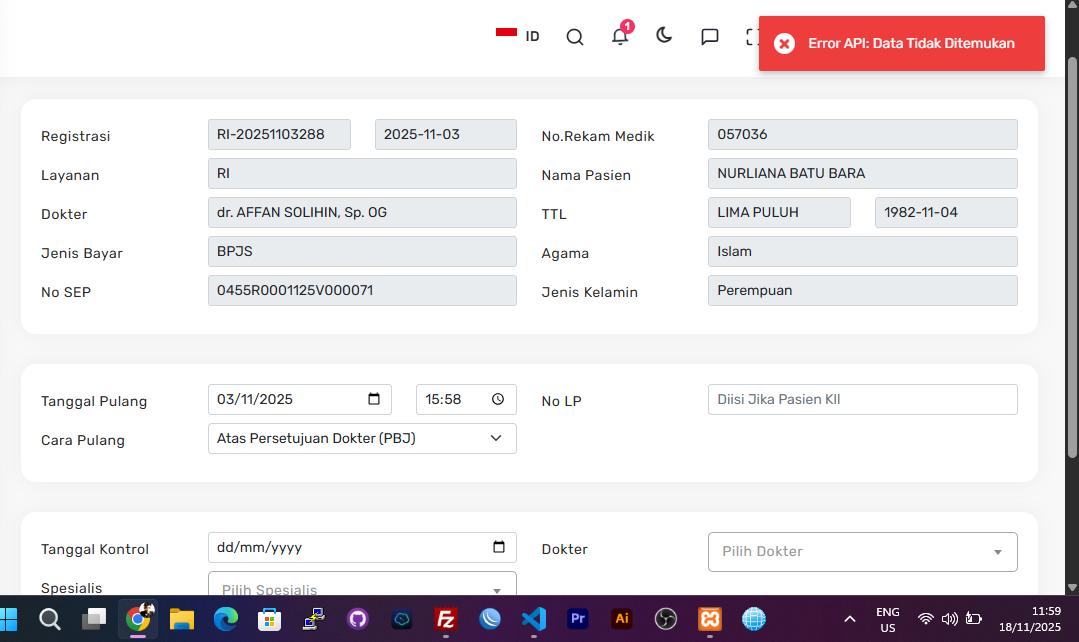Select the No.Rekam Medik field 057036
This screenshot has width=1079, height=642.
(862, 134)
